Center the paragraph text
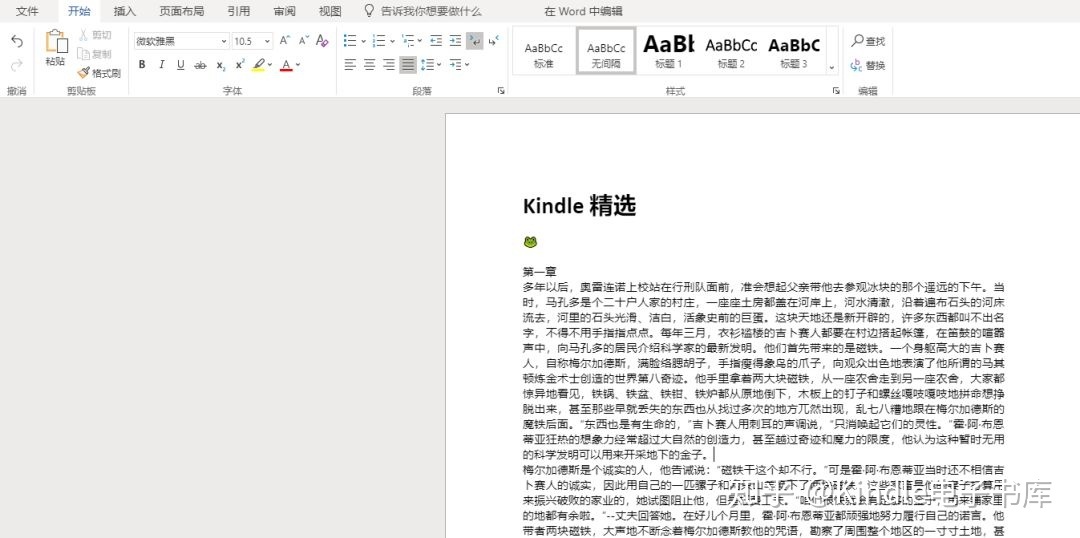This screenshot has height=538, width=1080. point(370,65)
